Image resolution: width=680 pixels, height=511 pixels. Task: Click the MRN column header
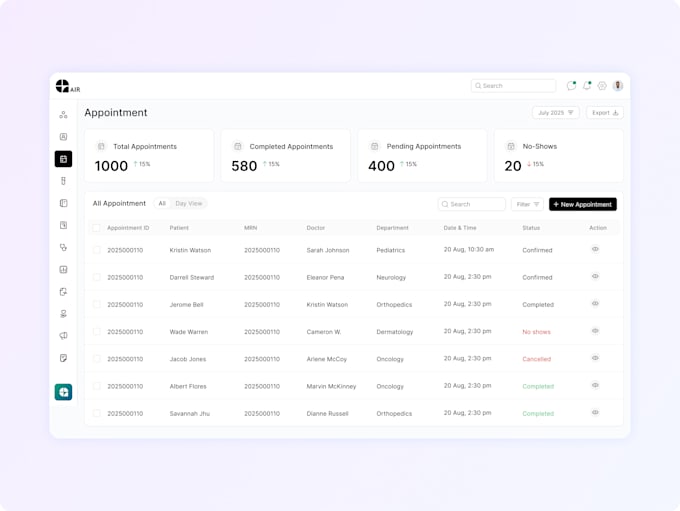tap(251, 228)
